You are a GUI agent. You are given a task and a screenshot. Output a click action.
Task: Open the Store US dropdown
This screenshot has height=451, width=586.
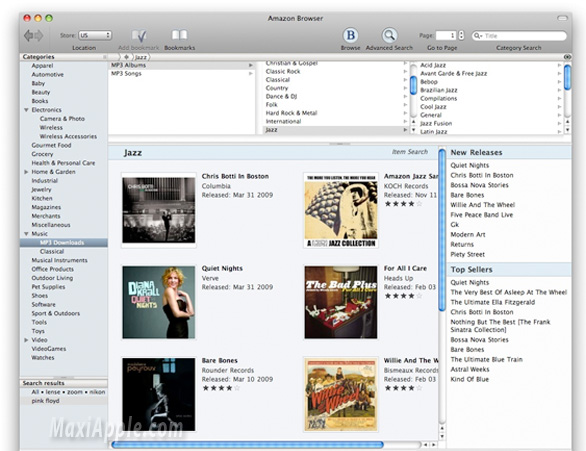pyautogui.click(x=95, y=35)
